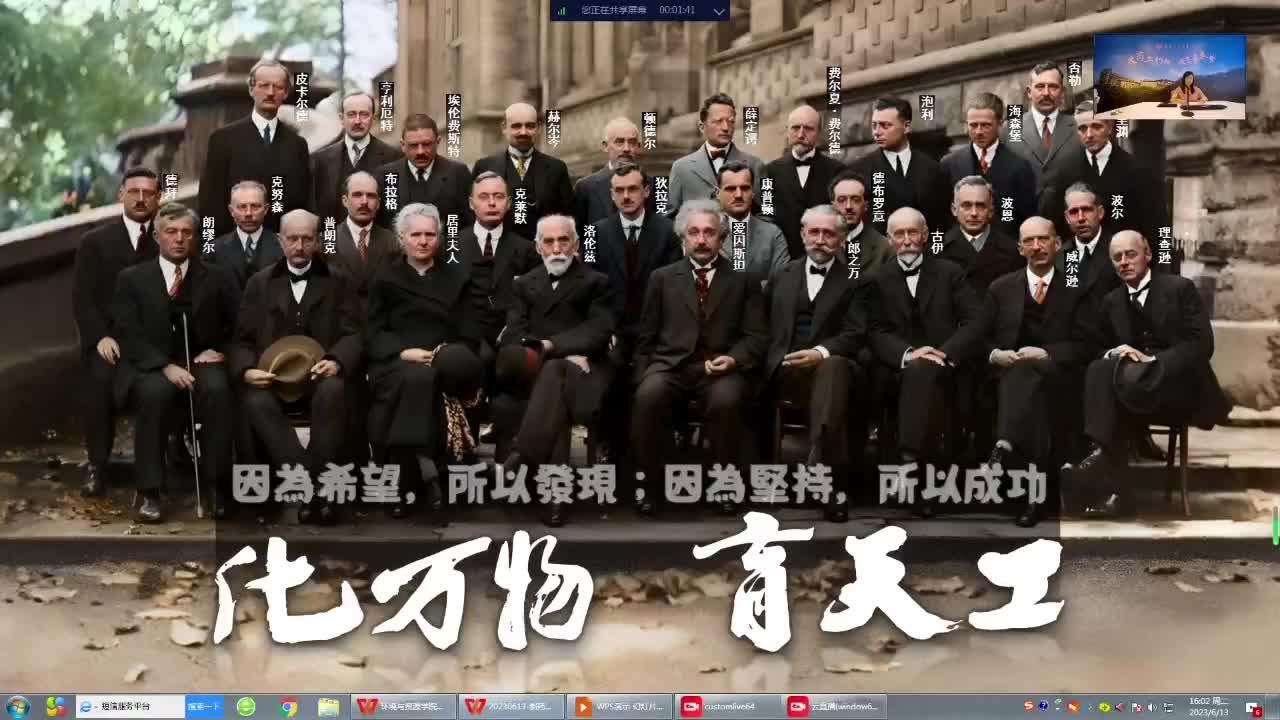Click the Show desktop strip at taskbar end

[x=1273, y=706]
